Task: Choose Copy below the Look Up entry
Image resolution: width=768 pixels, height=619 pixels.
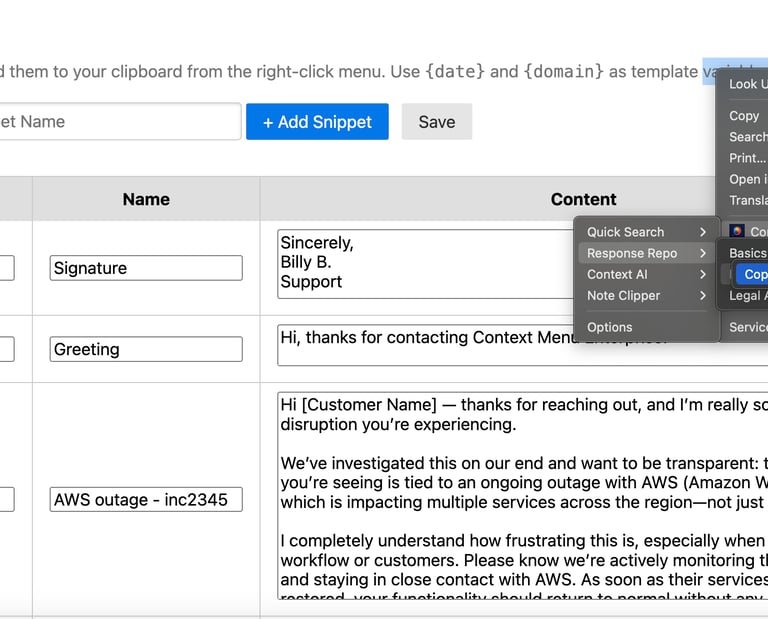Action: 744,116
